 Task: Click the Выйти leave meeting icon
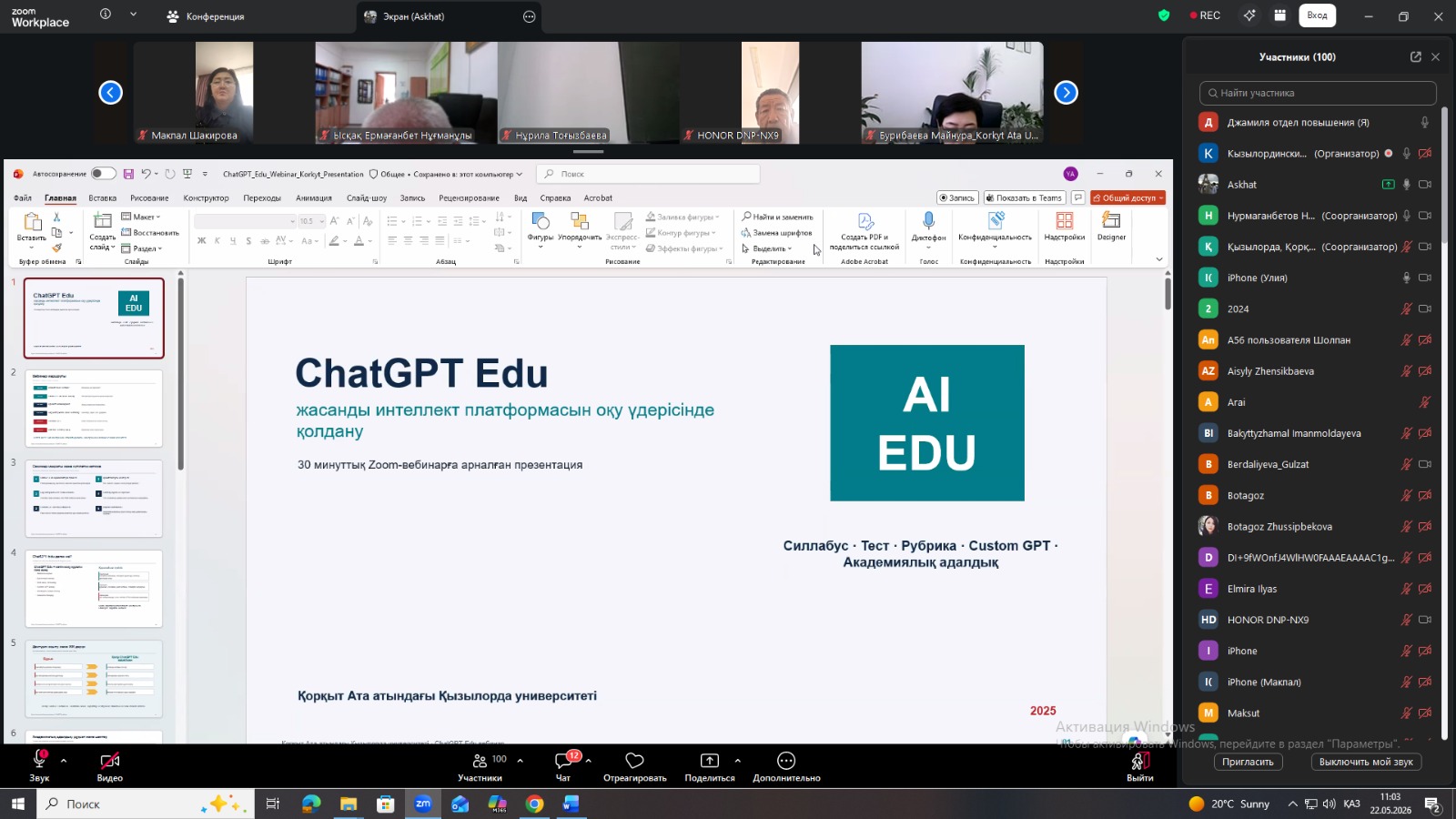(1139, 761)
